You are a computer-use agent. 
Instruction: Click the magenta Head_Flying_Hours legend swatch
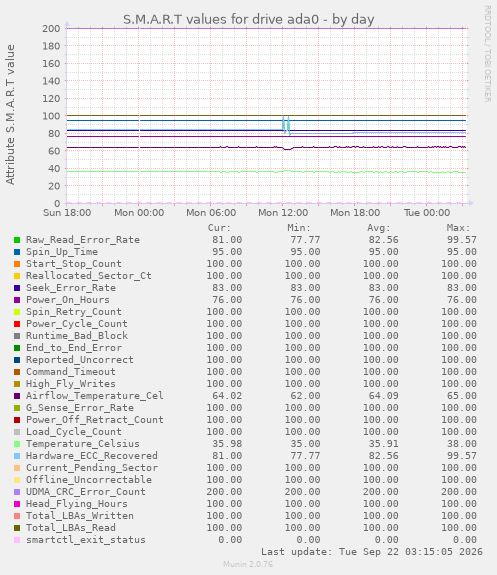point(17,504)
